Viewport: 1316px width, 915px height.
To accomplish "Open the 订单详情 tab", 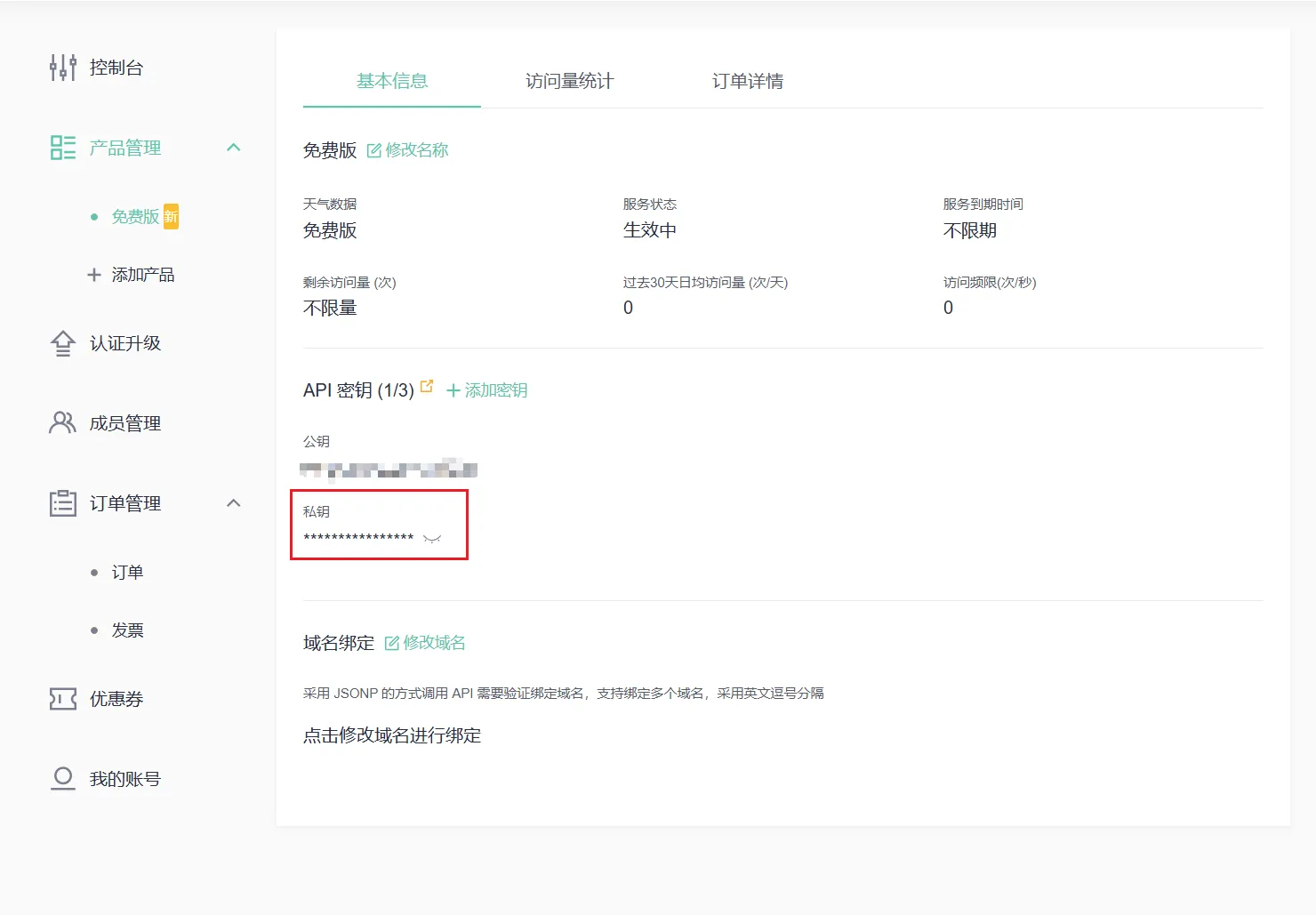I will 746,81.
